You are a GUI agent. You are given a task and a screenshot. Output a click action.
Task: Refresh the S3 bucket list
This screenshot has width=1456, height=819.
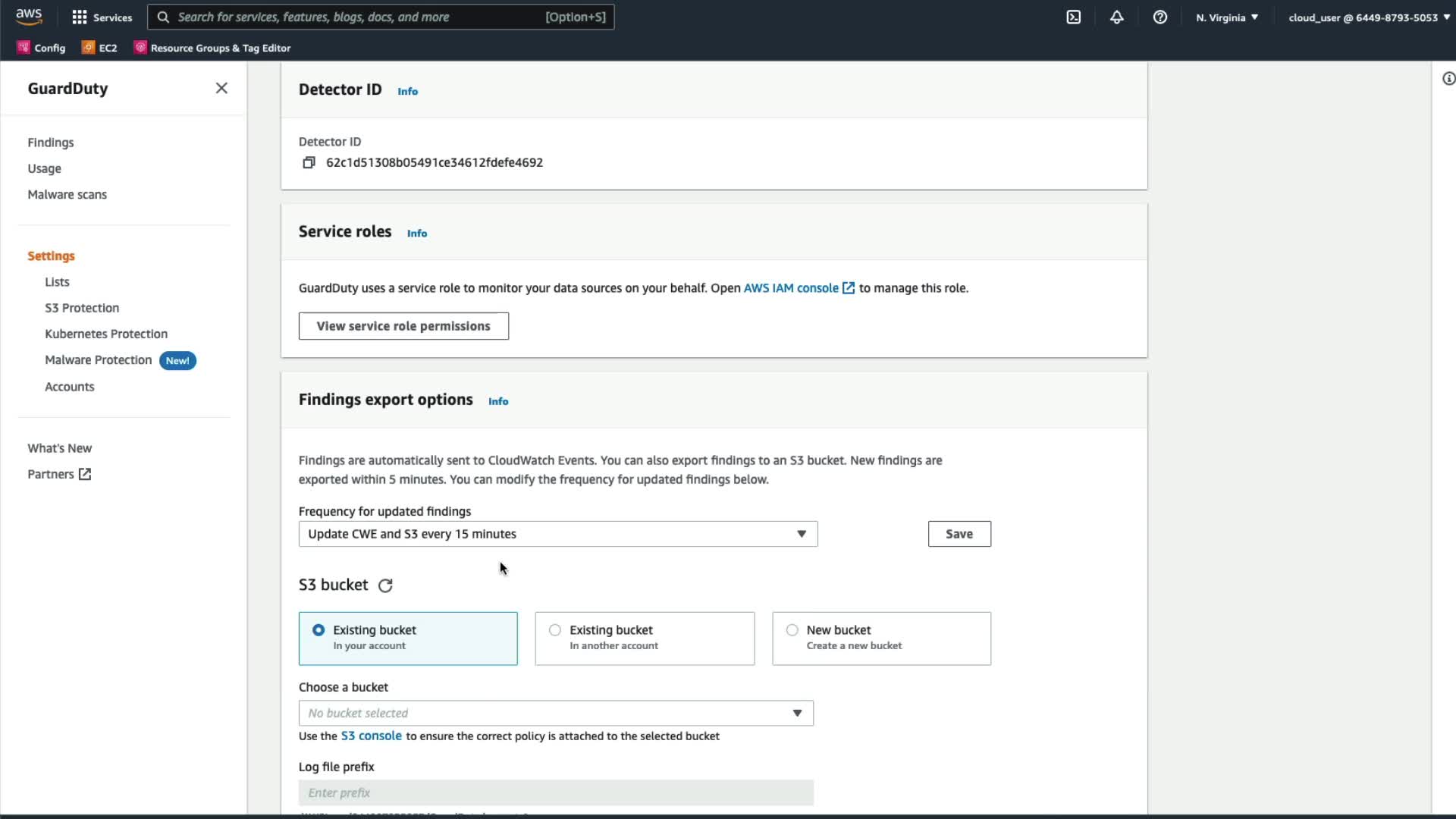(x=385, y=585)
